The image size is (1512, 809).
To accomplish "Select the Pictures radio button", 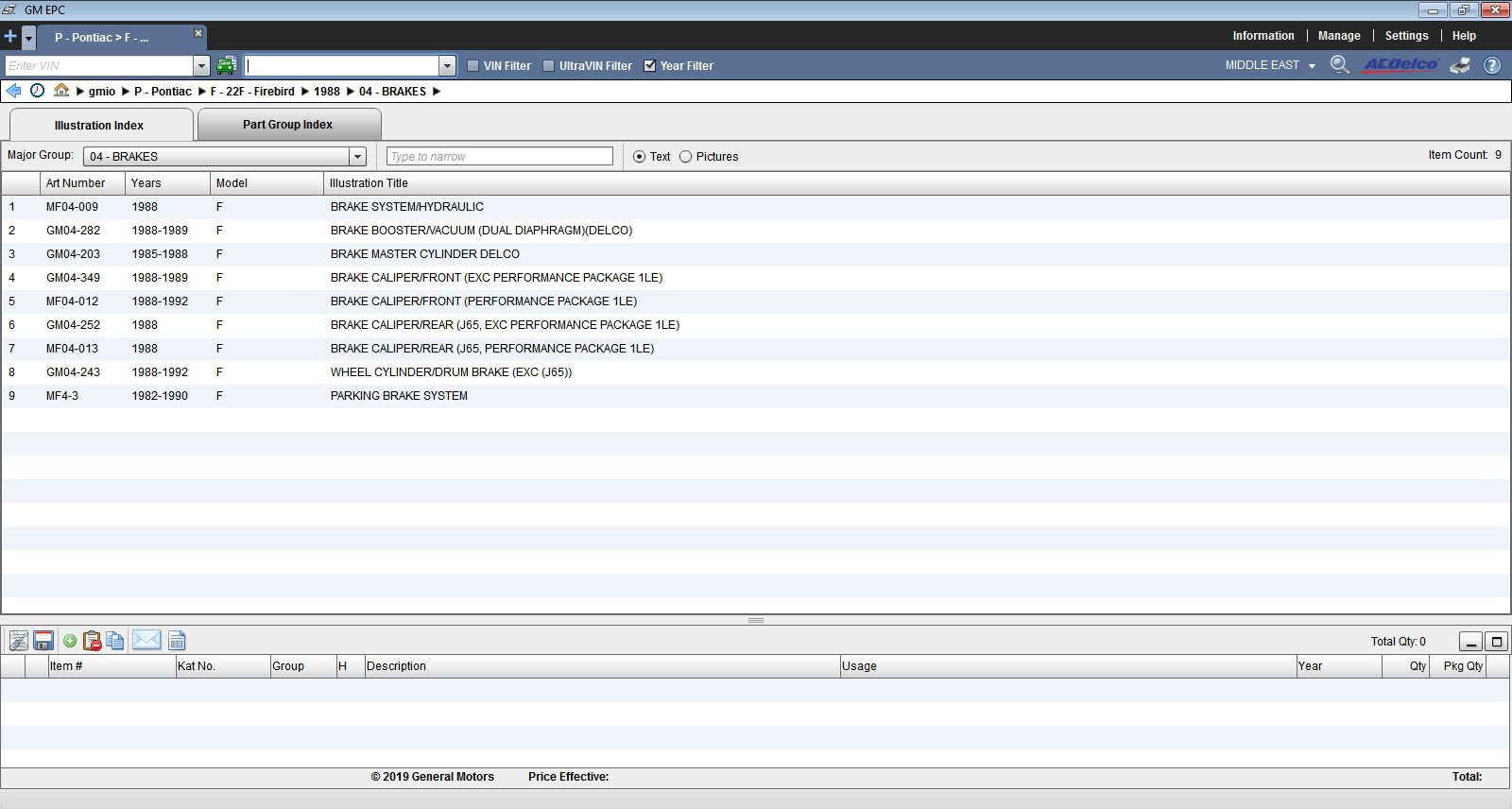I will coord(686,157).
